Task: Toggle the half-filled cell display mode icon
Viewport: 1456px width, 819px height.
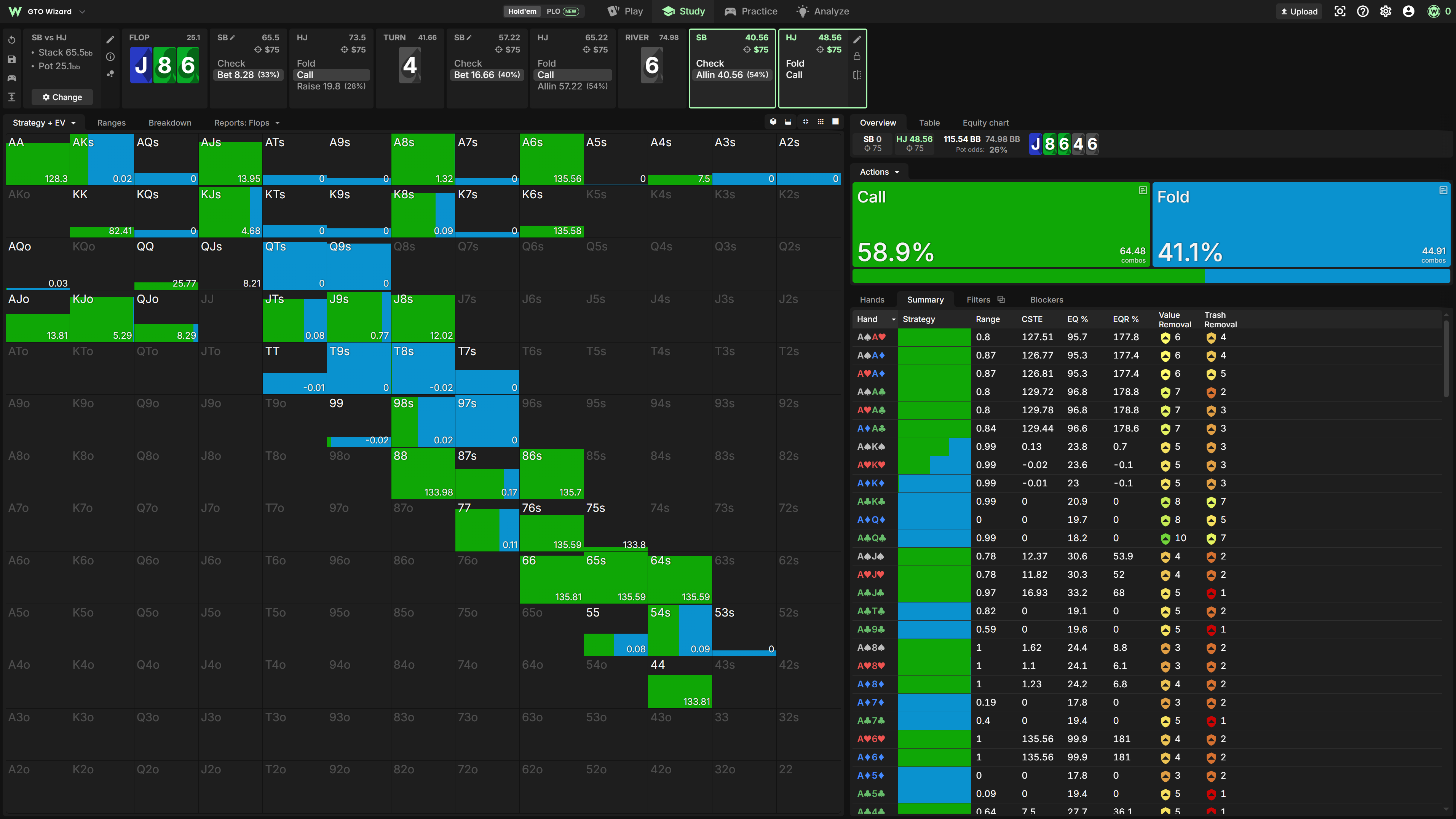Action: pos(788,122)
